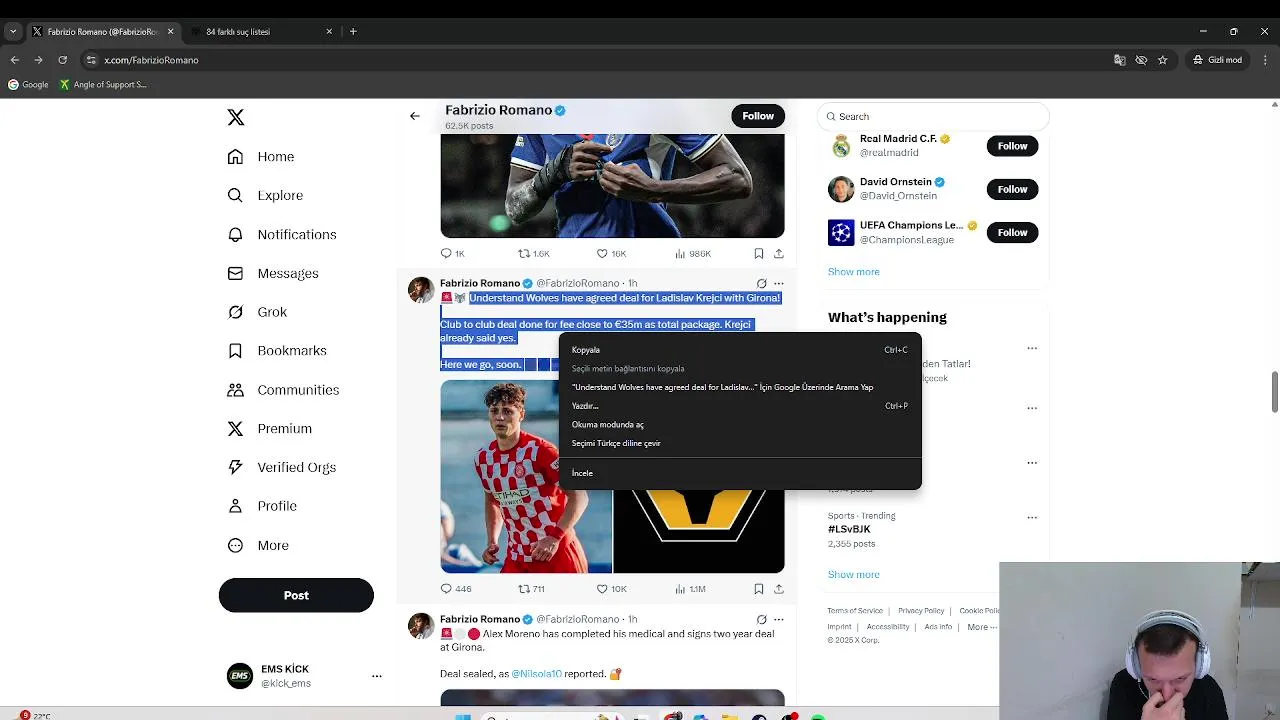This screenshot has height=720, width=1280.
Task: Select the Google search option in the context menu
Action: pyautogui.click(x=740, y=387)
